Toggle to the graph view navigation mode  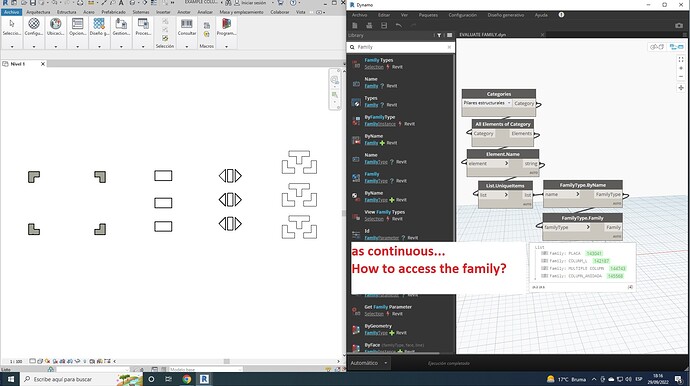pyautogui.click(x=676, y=47)
